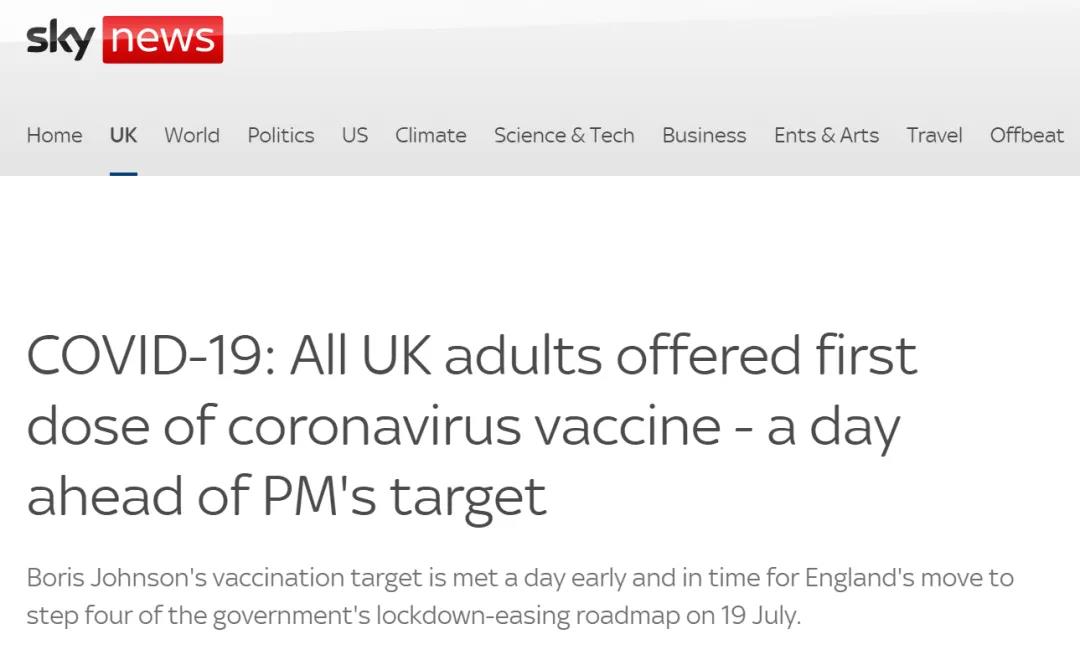Click 'coronavirus vaccine' in the headline
The width and height of the screenshot is (1080, 660).
click(474, 426)
